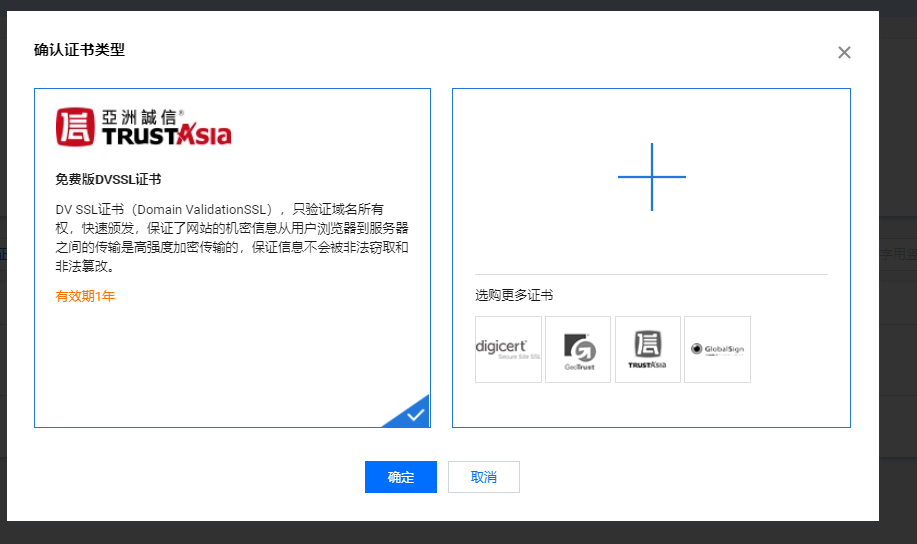
Task: Click the 选购更多证书 label
Action: coord(514,295)
